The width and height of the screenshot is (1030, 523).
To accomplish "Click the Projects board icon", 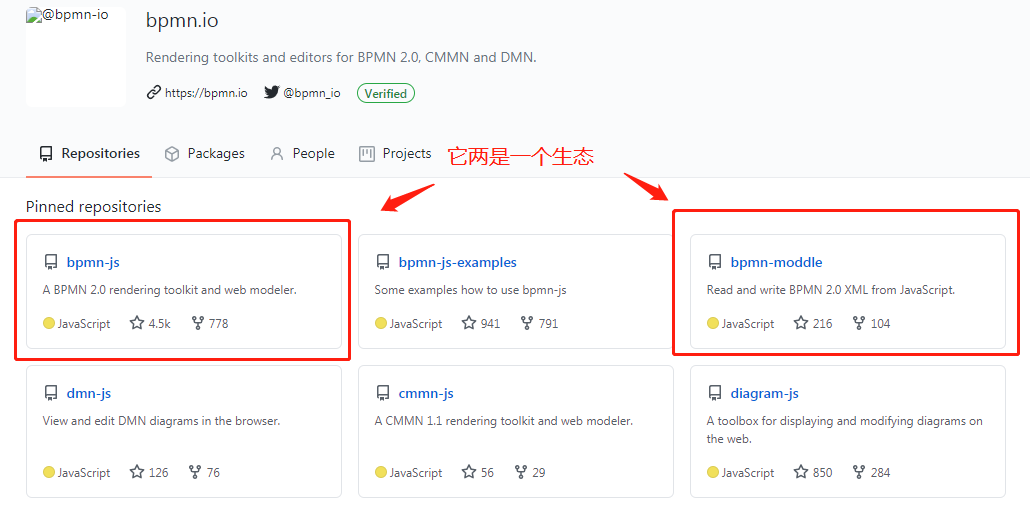I will pos(367,154).
